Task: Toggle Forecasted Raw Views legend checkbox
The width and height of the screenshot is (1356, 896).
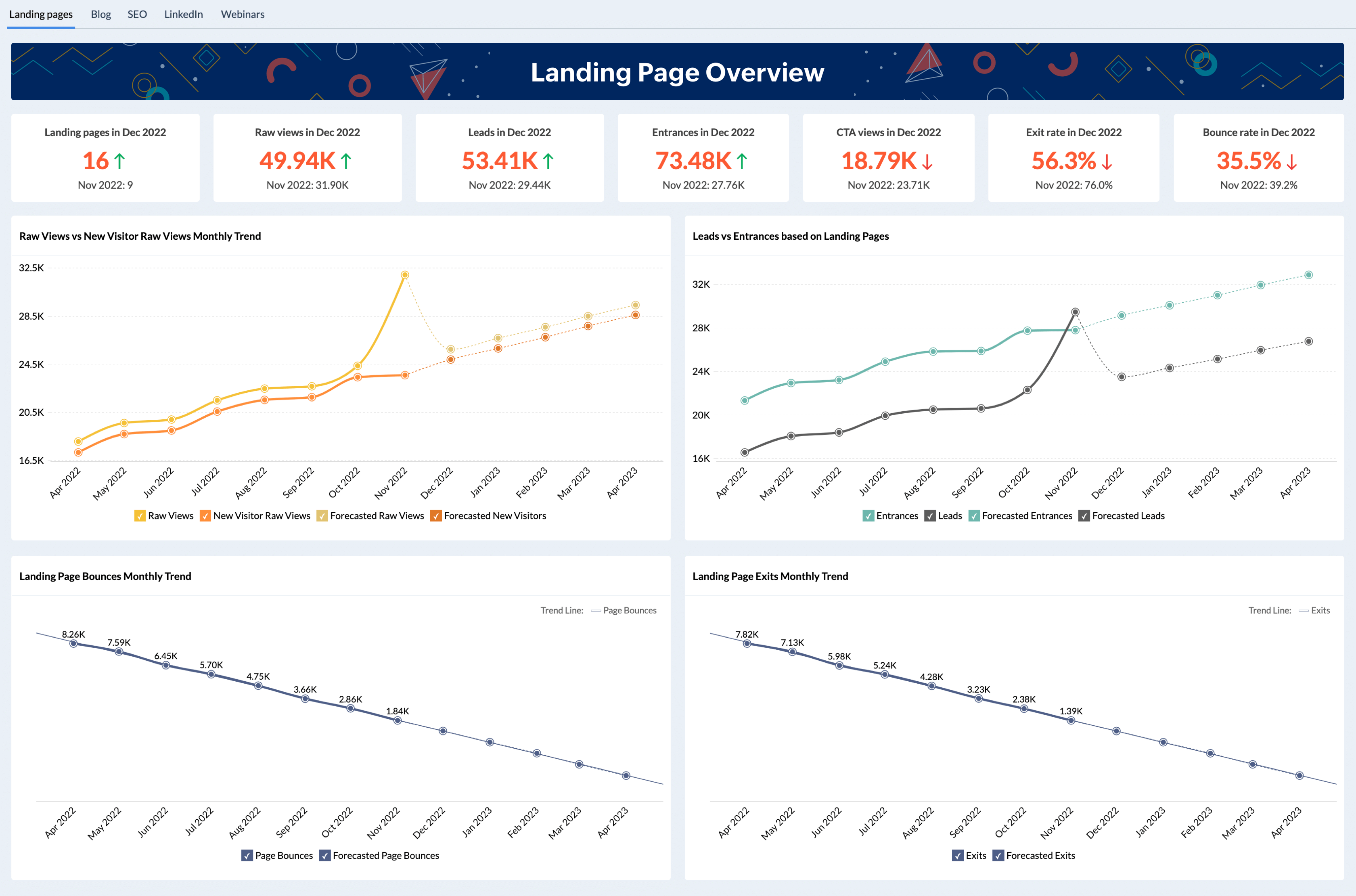Action: [x=322, y=516]
